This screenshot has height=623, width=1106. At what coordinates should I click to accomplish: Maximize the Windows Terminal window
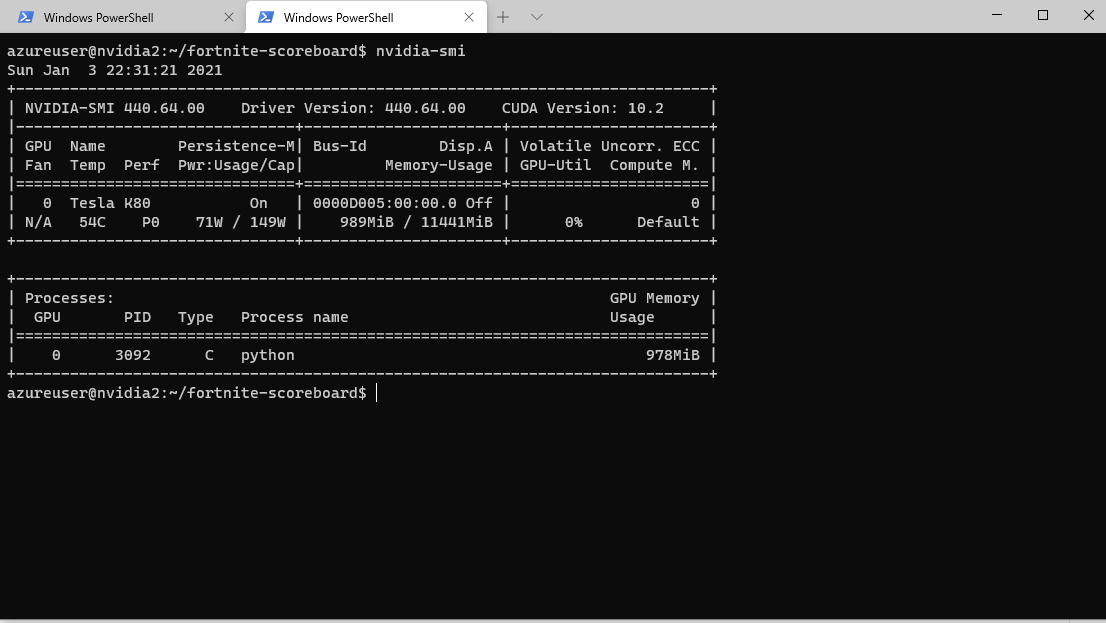click(1043, 15)
